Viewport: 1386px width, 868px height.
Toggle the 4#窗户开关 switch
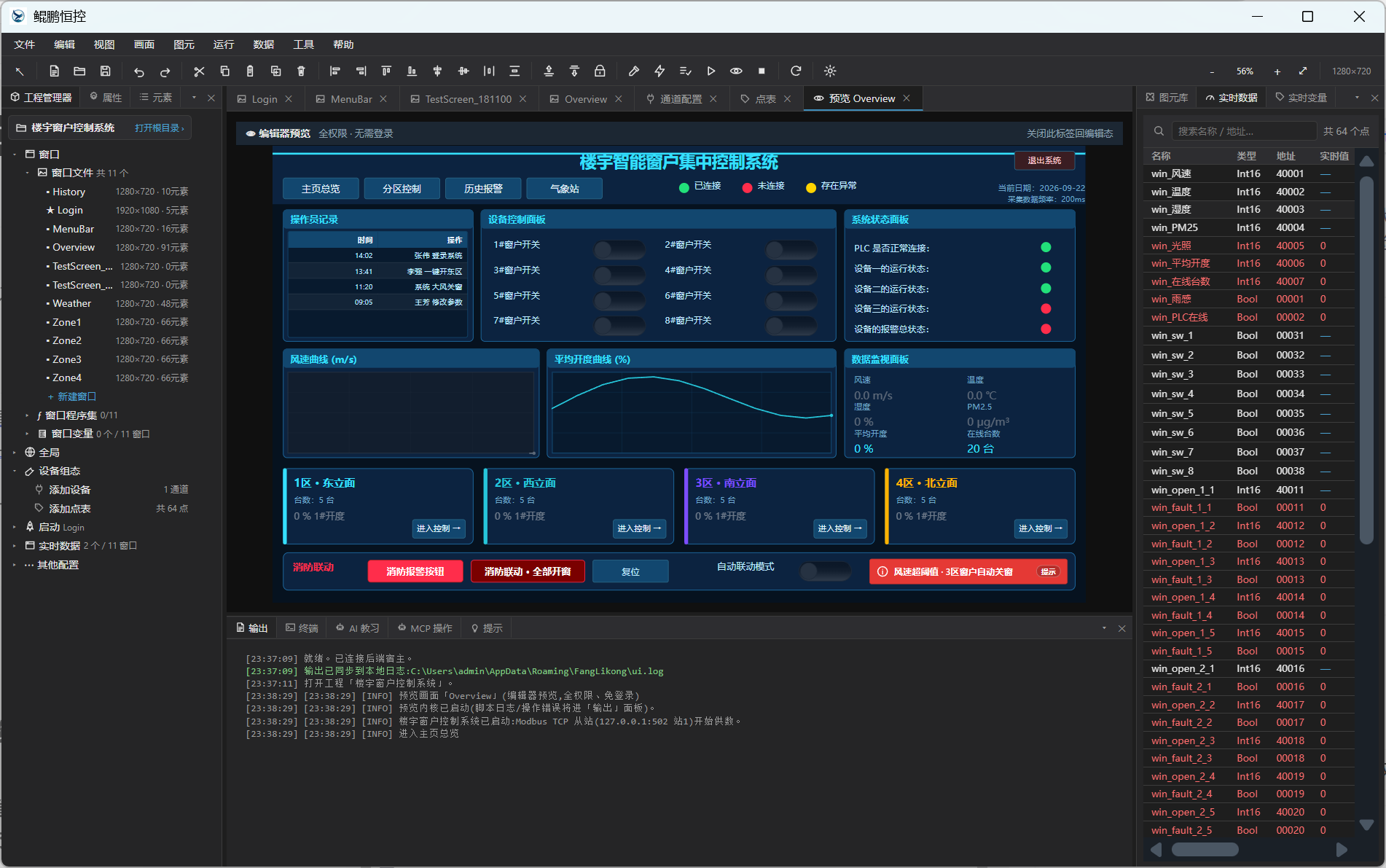tap(791, 275)
